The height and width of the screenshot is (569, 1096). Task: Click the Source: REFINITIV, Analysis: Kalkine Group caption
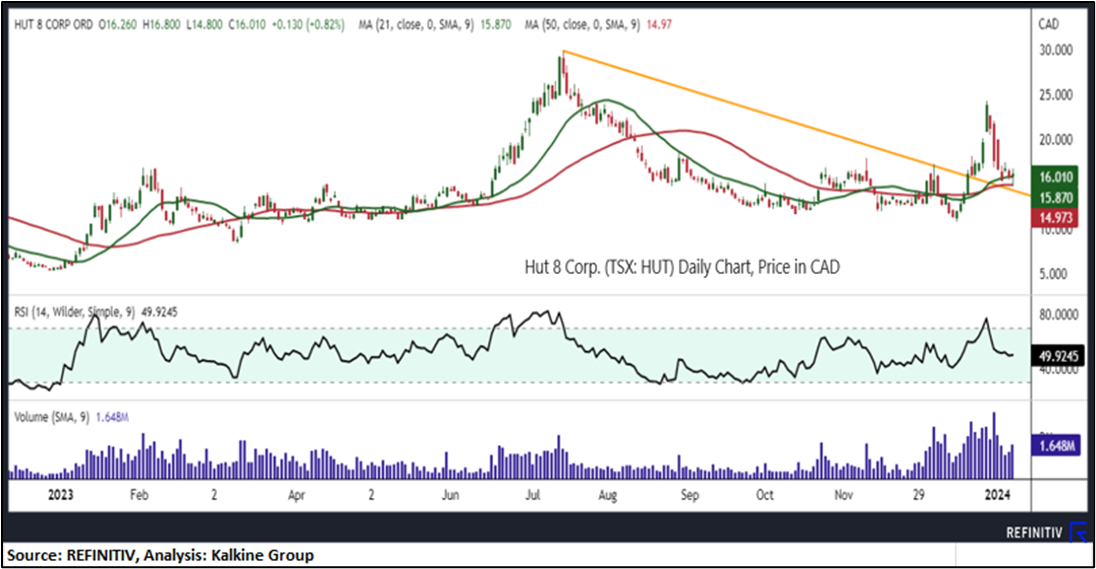160,556
